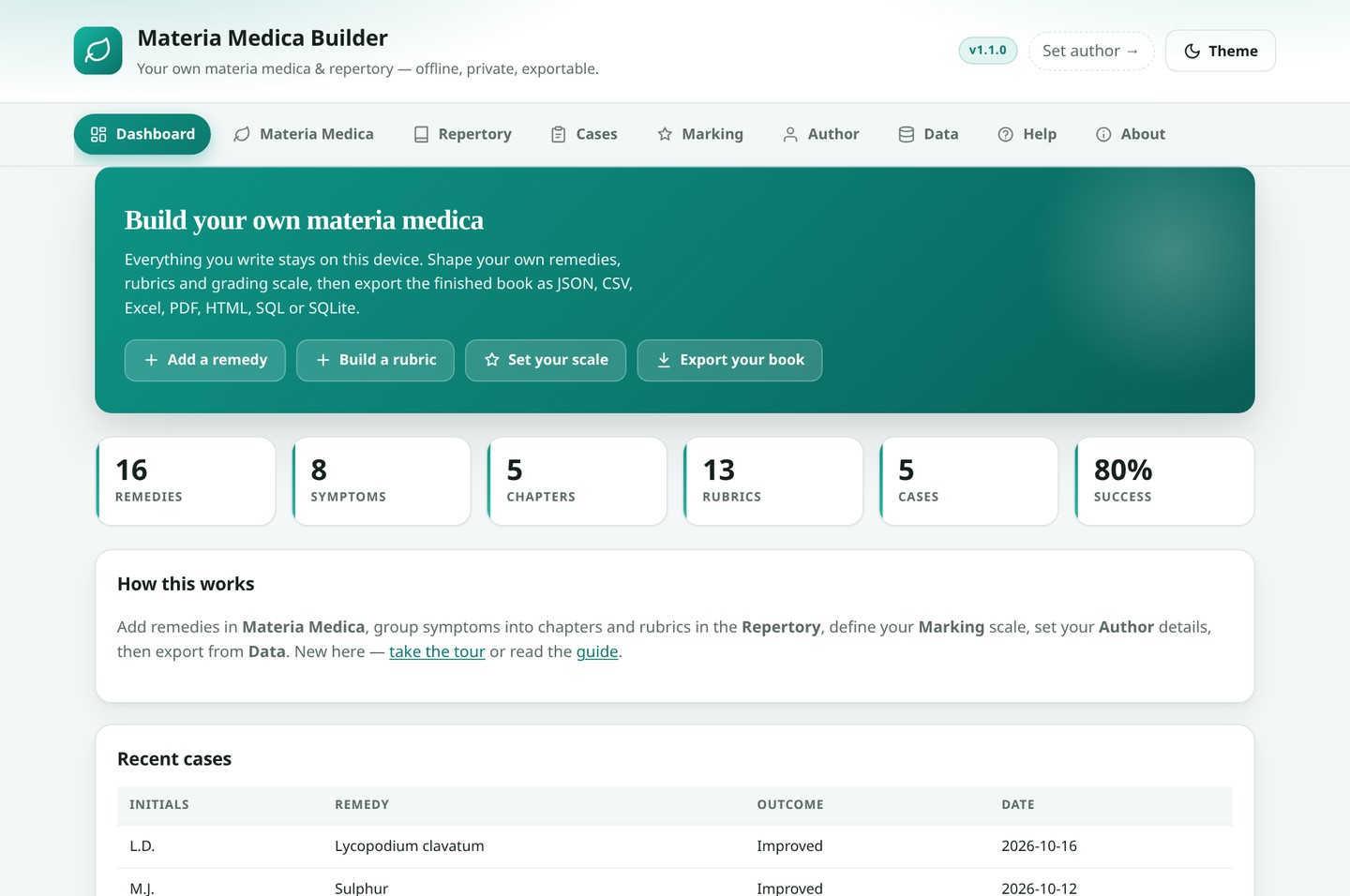Open the 8 Symptoms stat card
1350x896 pixels.
382,482
